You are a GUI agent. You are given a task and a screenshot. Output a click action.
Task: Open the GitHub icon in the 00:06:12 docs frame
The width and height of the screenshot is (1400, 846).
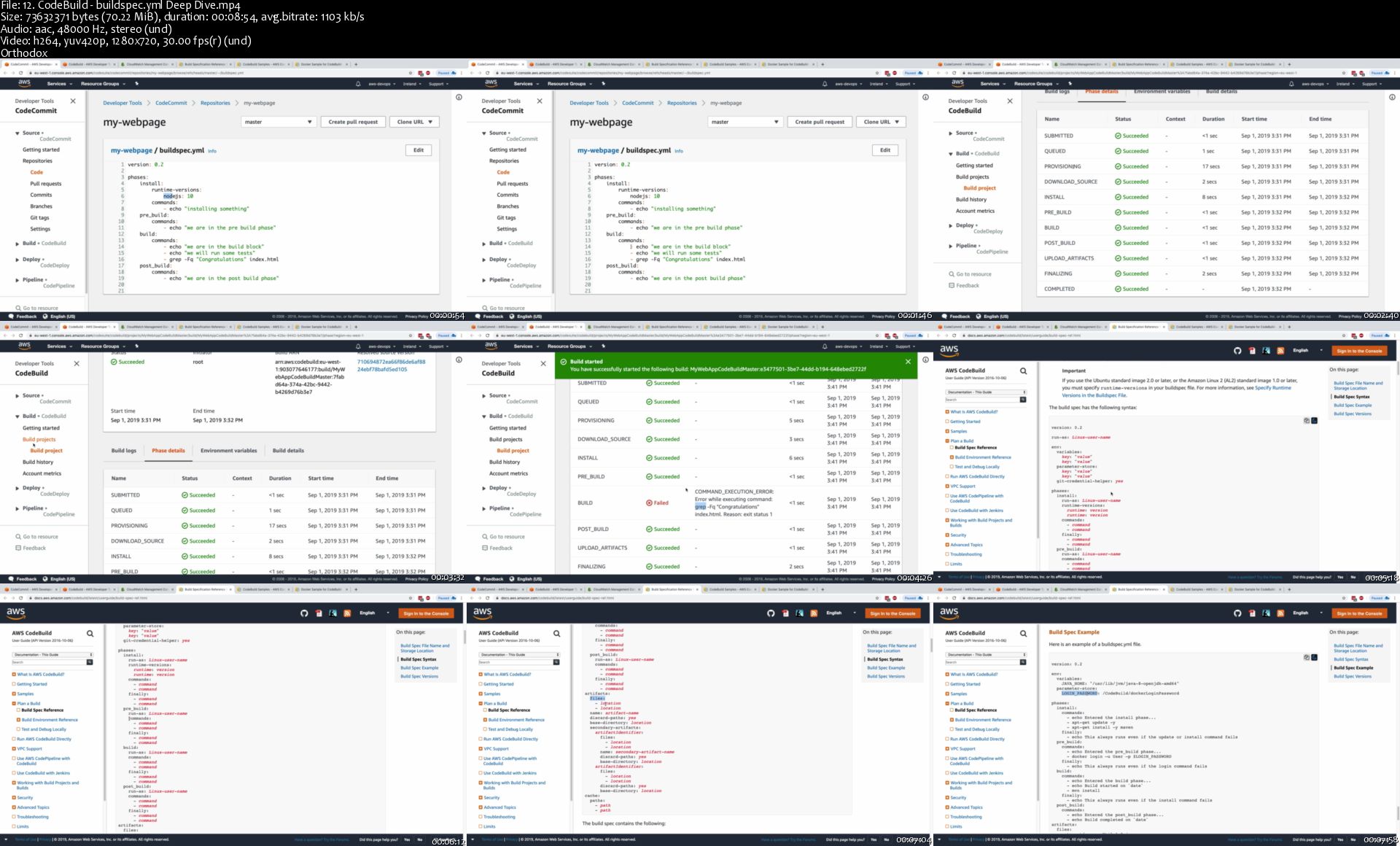[304, 613]
